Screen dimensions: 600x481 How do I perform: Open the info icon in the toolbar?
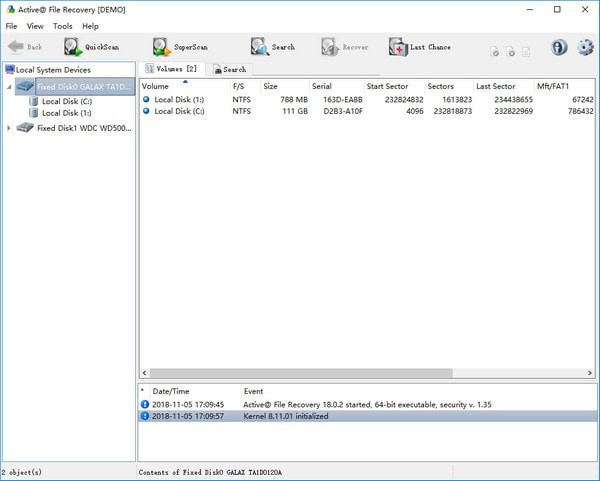559,48
